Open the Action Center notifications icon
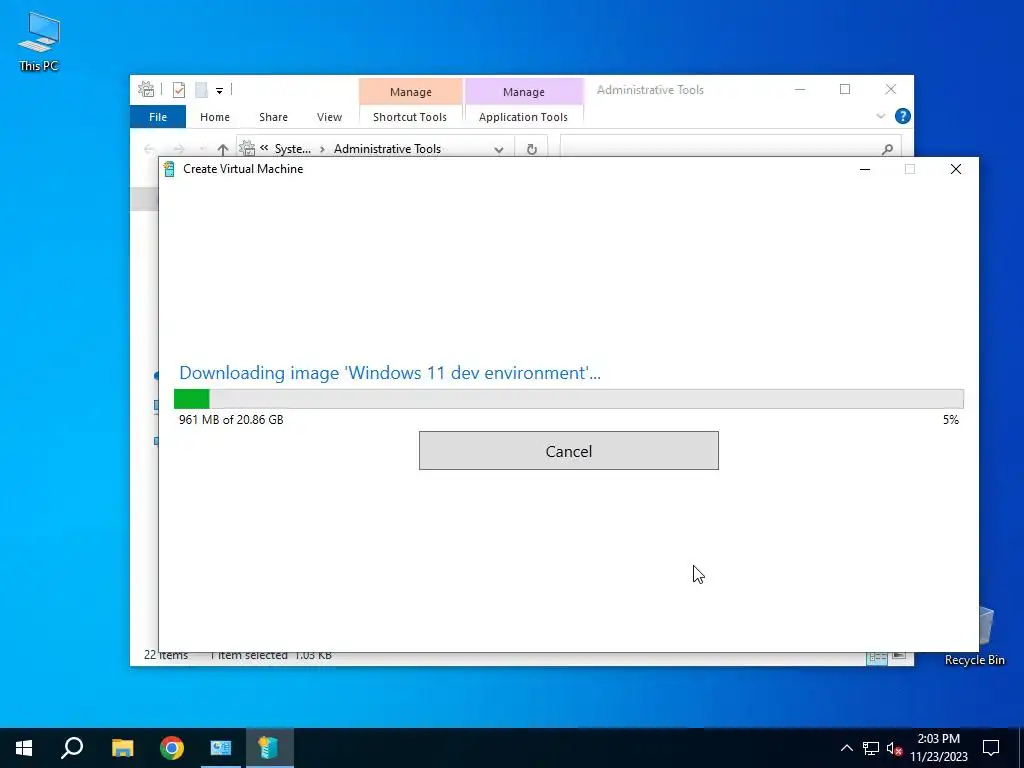The width and height of the screenshot is (1024, 768). point(991,748)
